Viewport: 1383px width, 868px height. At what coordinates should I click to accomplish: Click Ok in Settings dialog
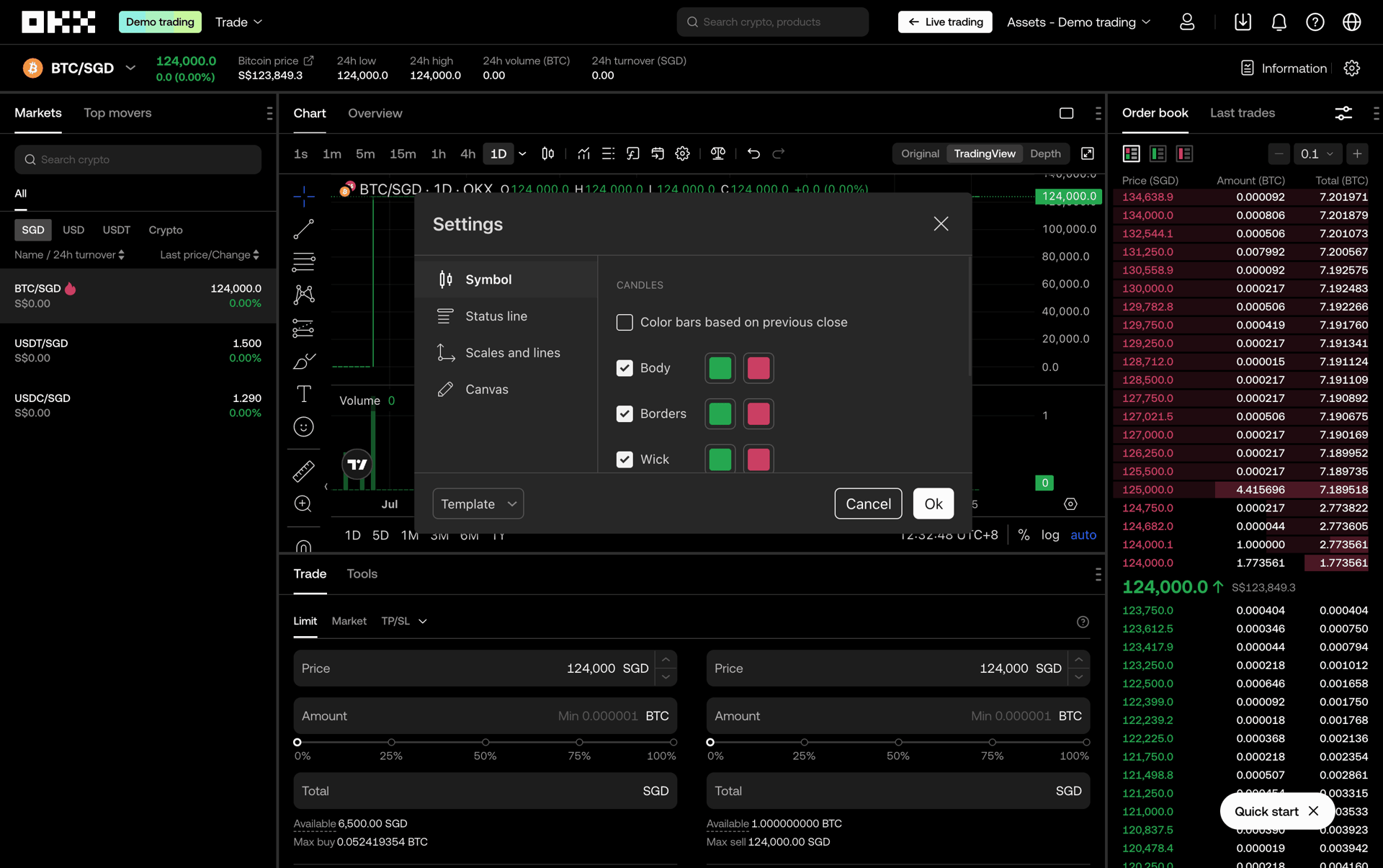934,504
